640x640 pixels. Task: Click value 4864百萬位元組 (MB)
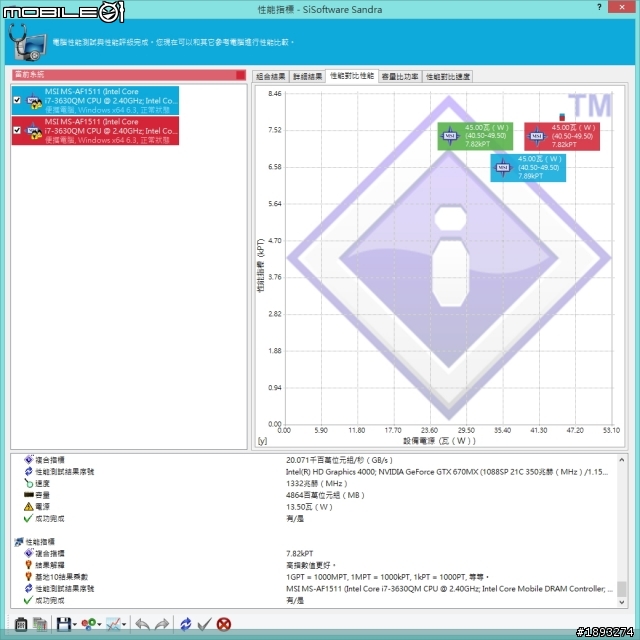point(325,496)
